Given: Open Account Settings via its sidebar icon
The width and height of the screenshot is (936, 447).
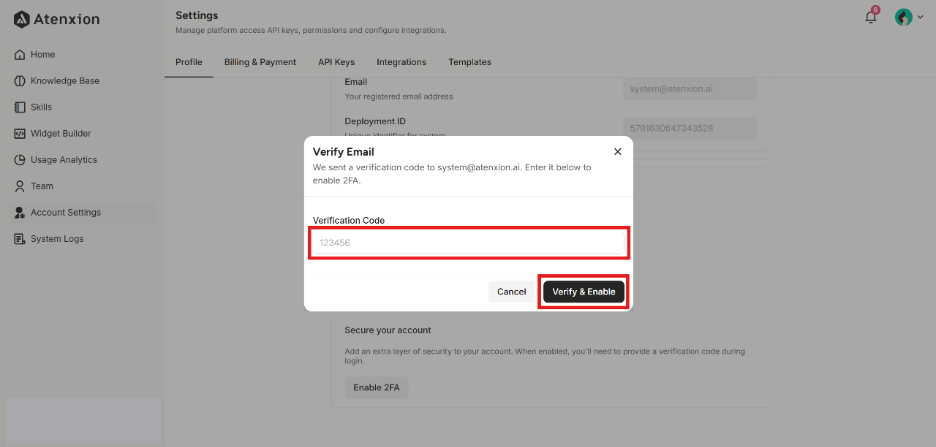Looking at the screenshot, I should pos(19,212).
